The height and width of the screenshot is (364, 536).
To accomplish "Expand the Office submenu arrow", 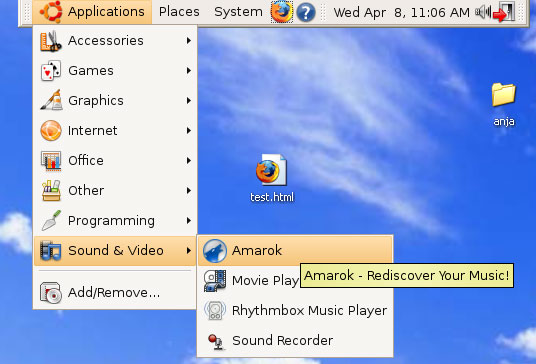I will [189, 161].
